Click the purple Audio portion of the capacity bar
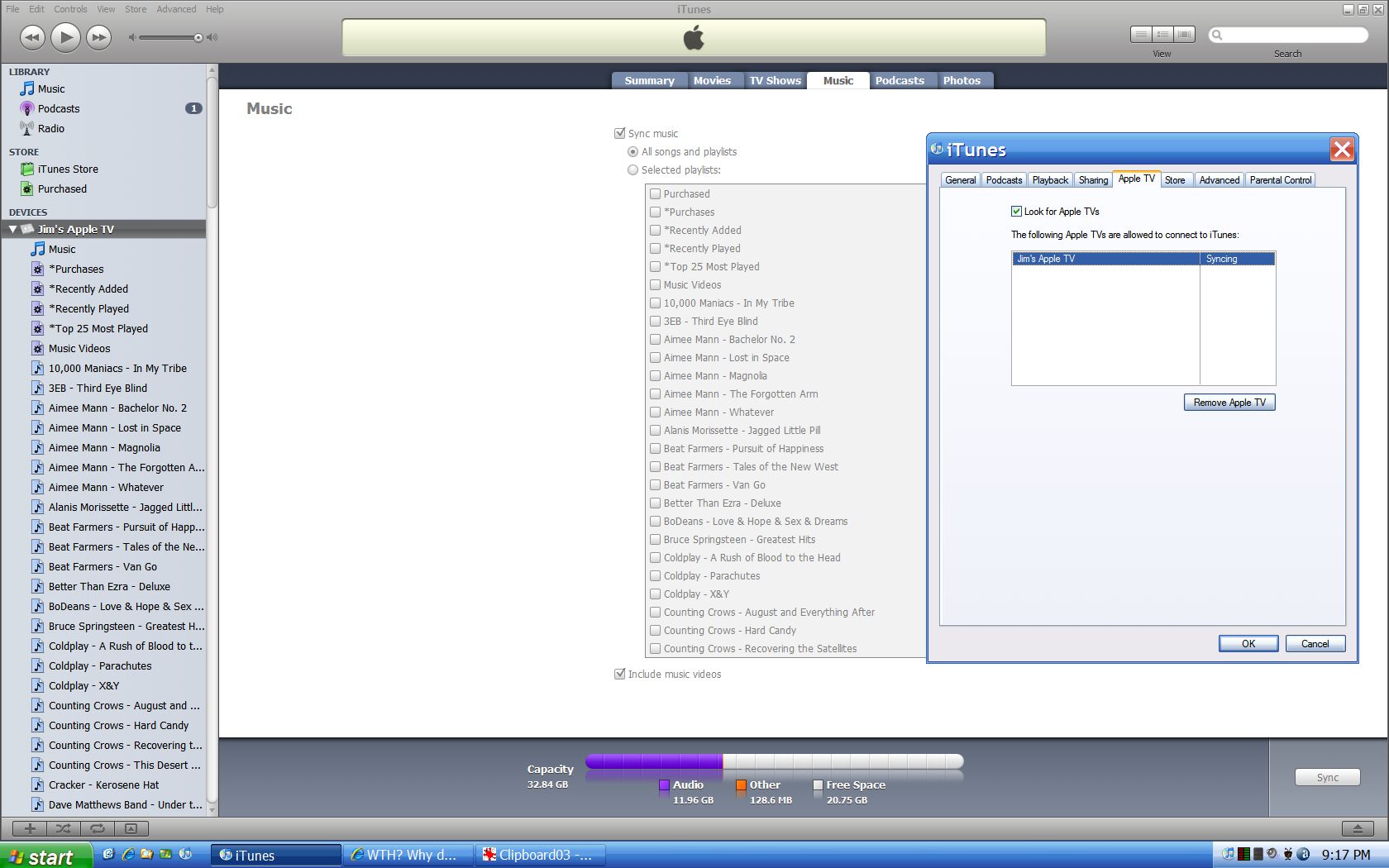 pos(653,761)
